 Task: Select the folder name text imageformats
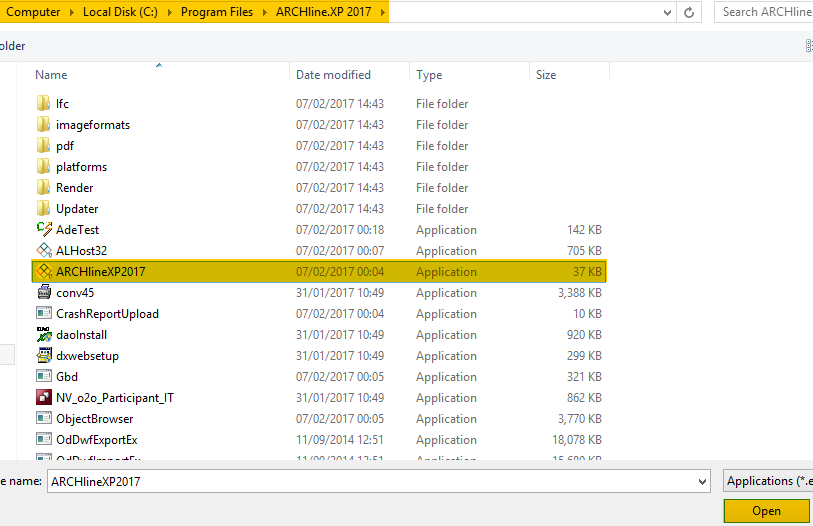[x=93, y=124]
